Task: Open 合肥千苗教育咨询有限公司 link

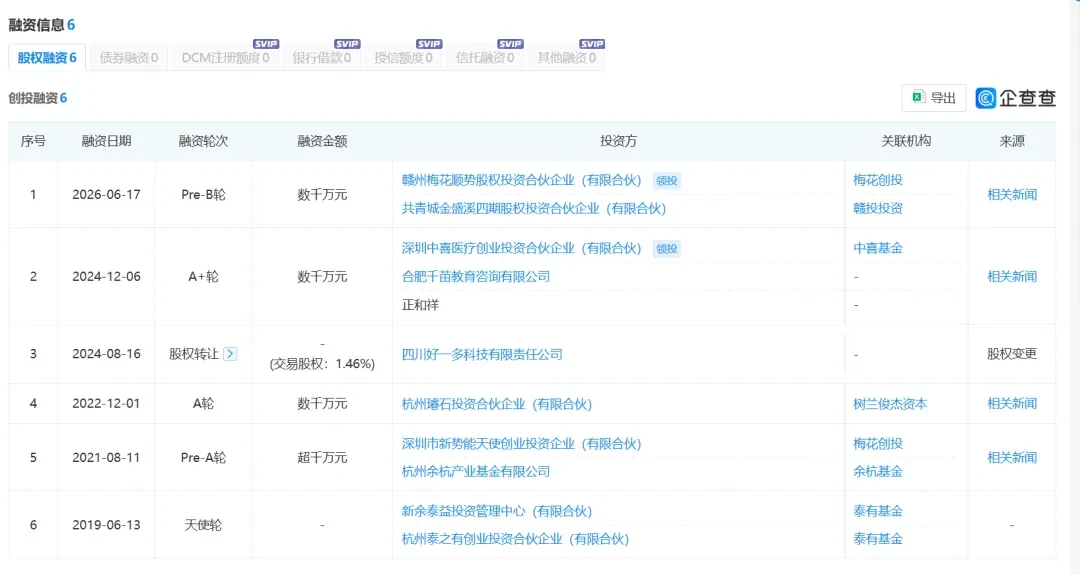Action: (x=476, y=277)
